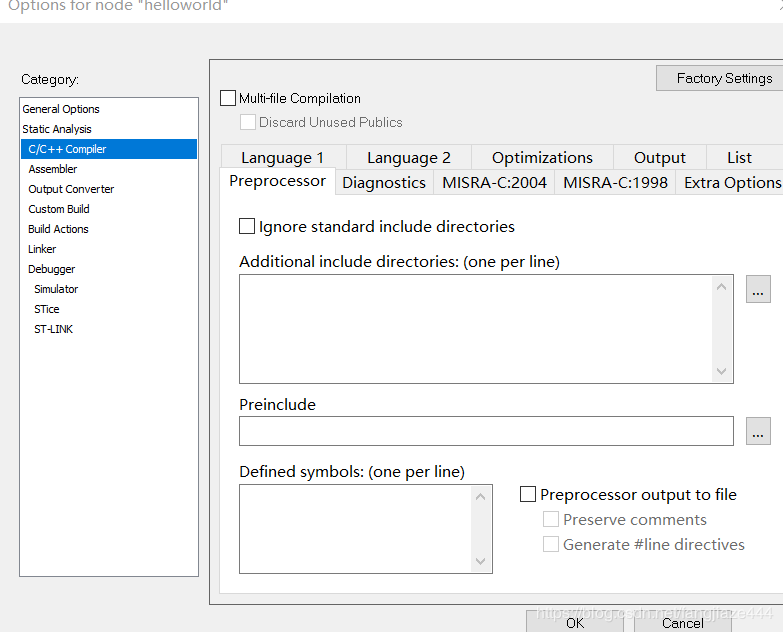The height and width of the screenshot is (632, 783).
Task: Select General Options category
Action: click(61, 109)
